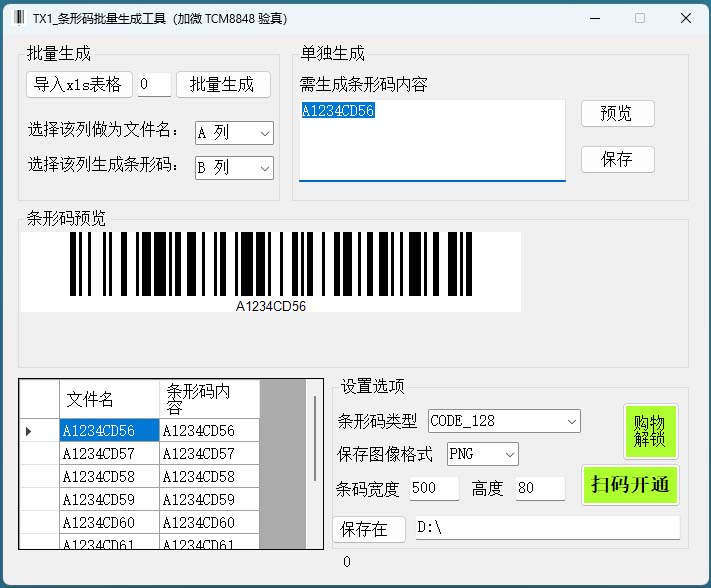Click the row header of the A1234CD58 row
Image resolution: width=711 pixels, height=588 pixels.
39,476
